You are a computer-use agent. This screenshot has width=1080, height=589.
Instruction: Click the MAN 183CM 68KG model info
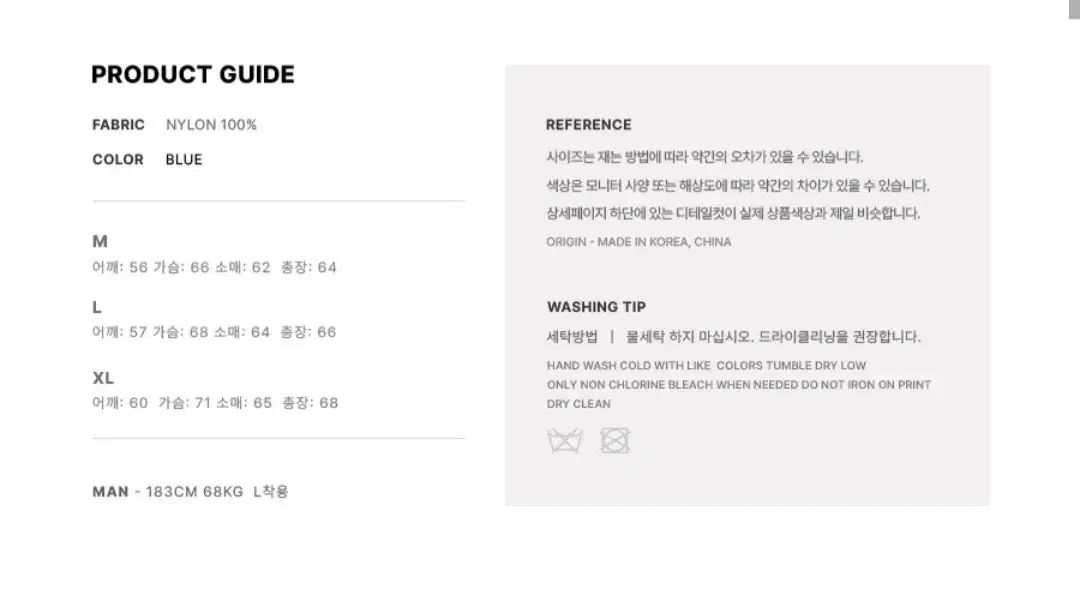click(x=190, y=492)
